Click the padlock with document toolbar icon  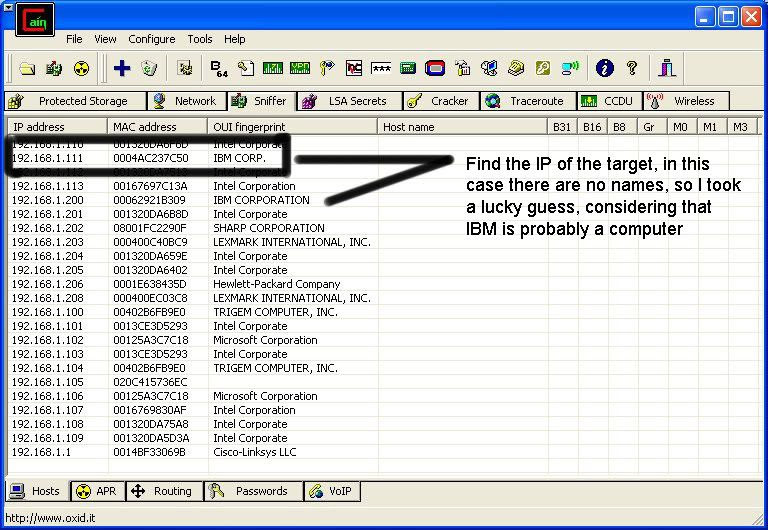pyautogui.click(x=462, y=68)
